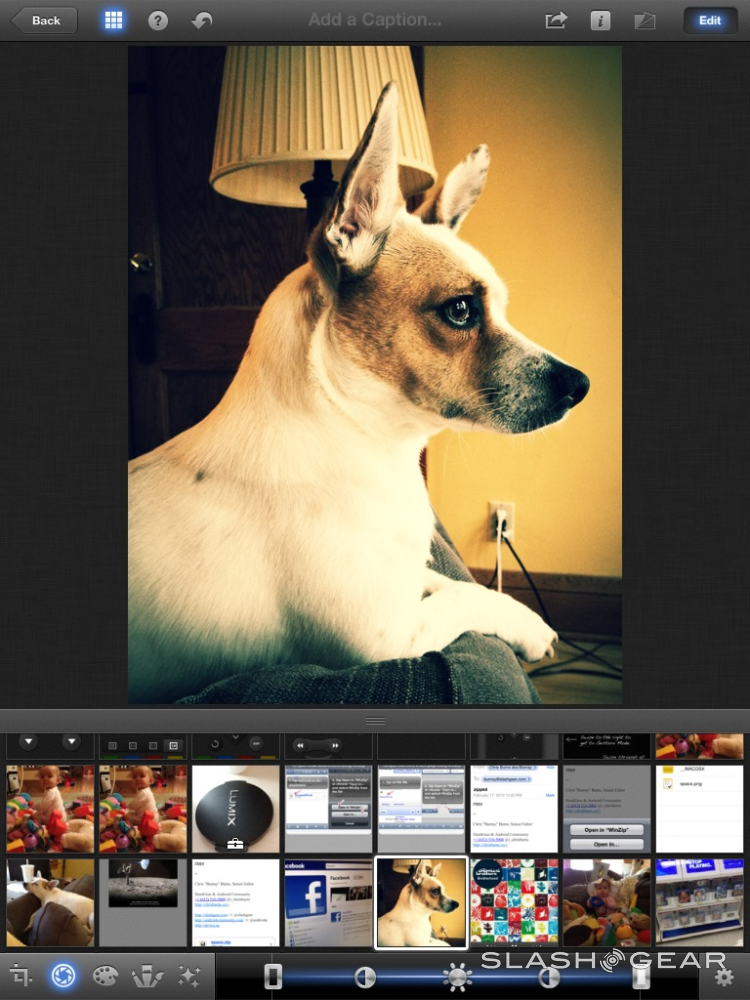Select the Facebook screenshot thumbnail
Image resolution: width=750 pixels, height=1000 pixels.
click(x=328, y=902)
